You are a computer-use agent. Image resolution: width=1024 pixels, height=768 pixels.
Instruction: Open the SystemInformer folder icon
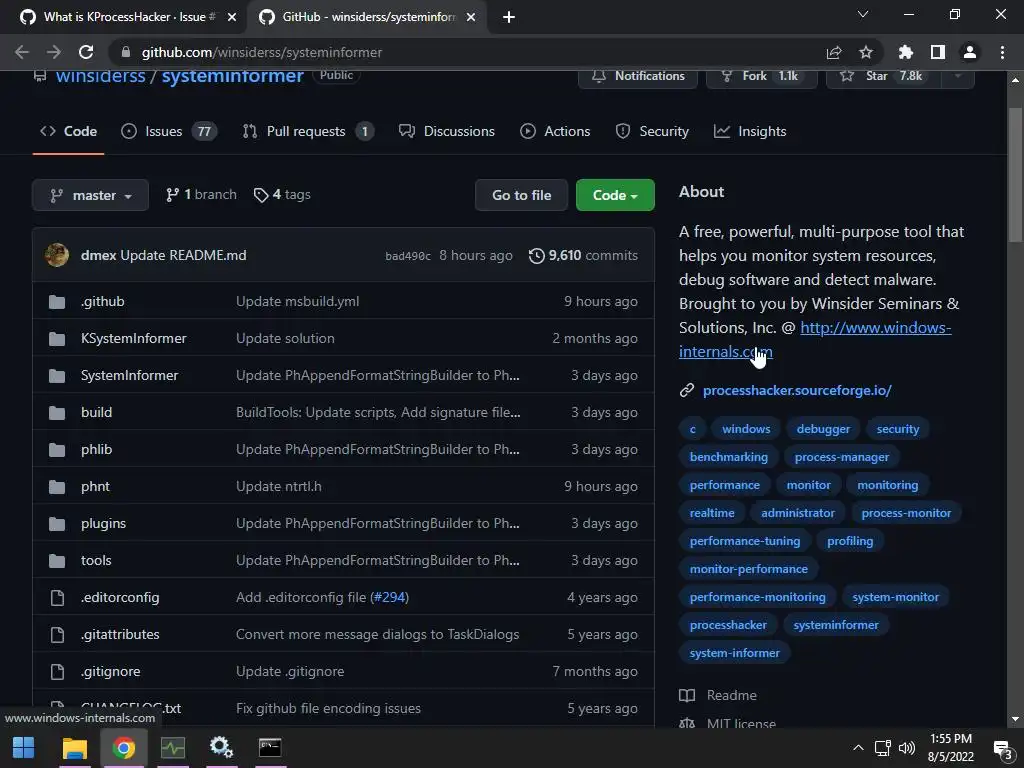(x=57, y=376)
